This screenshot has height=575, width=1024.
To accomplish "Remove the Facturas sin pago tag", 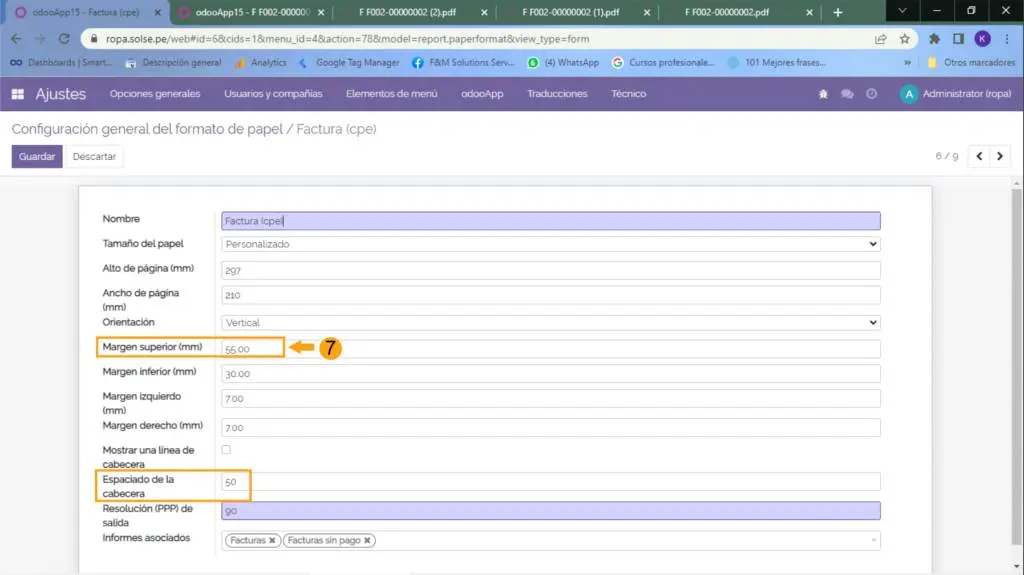I will pyautogui.click(x=367, y=540).
